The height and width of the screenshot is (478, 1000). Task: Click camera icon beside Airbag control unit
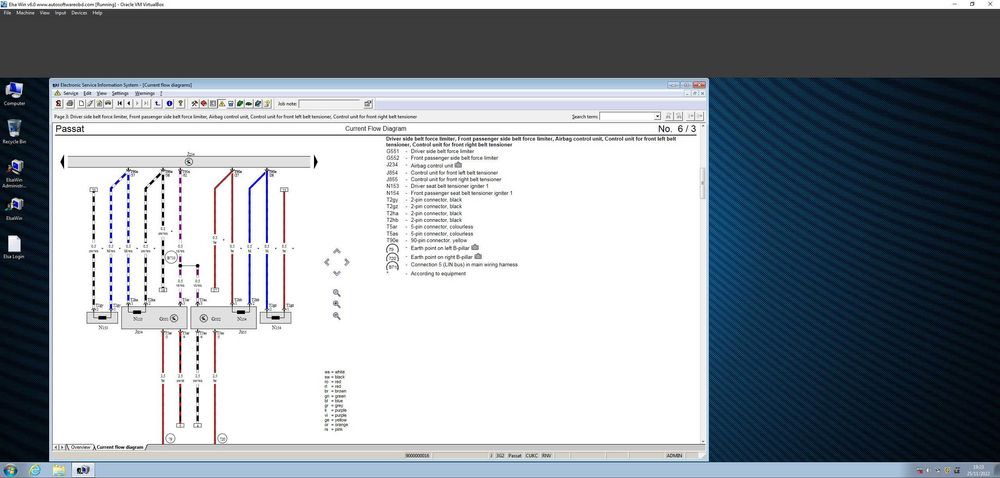(458, 164)
